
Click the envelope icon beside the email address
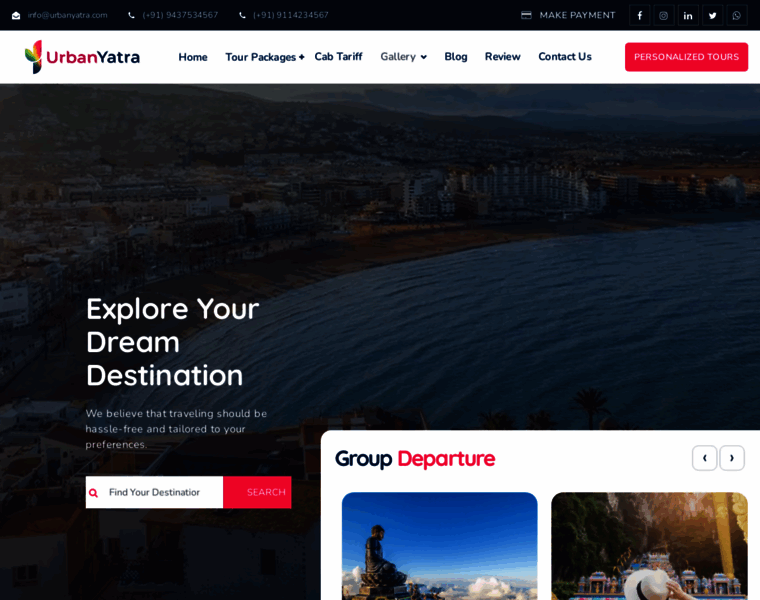pos(16,16)
